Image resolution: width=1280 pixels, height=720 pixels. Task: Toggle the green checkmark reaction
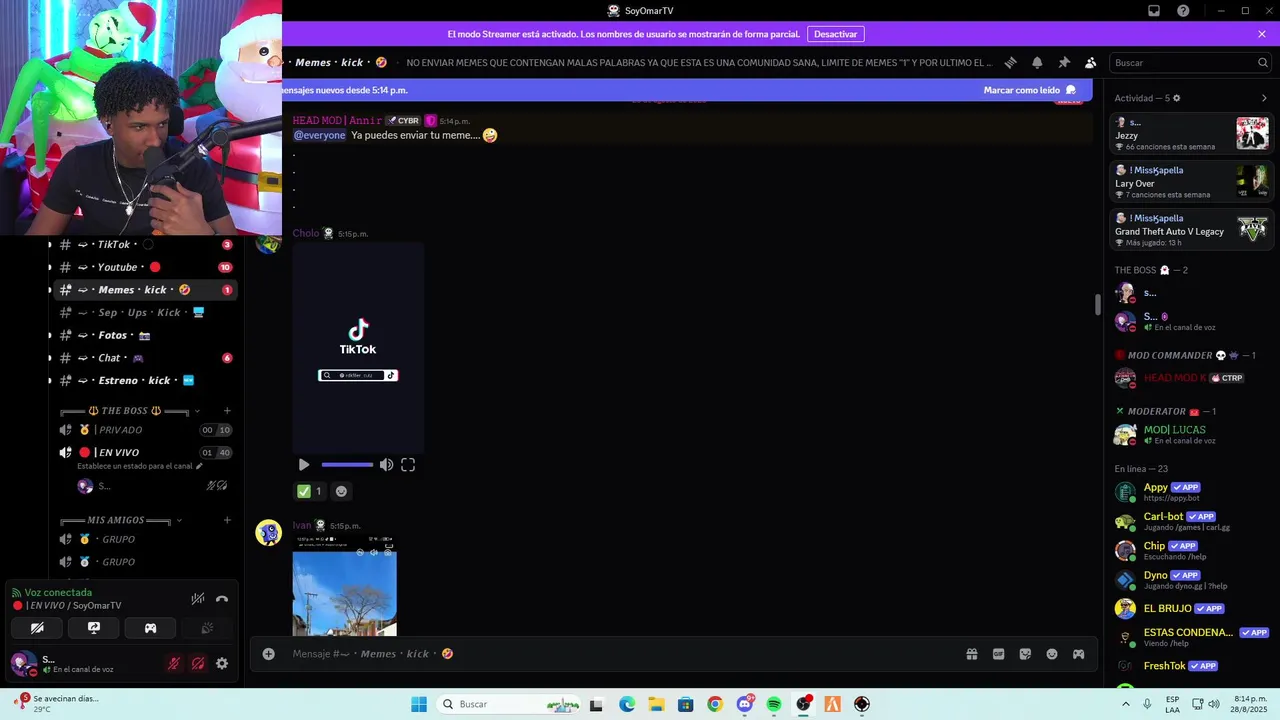click(309, 491)
